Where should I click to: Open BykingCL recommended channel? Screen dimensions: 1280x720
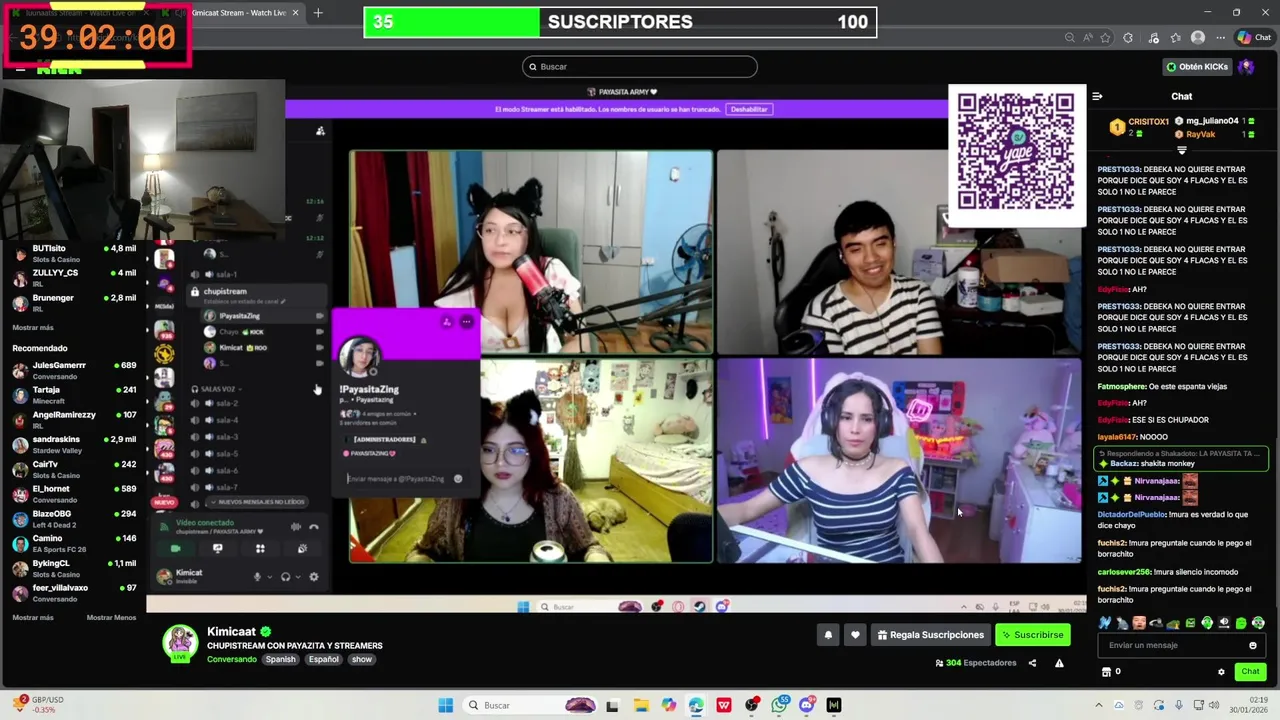[x=74, y=568]
